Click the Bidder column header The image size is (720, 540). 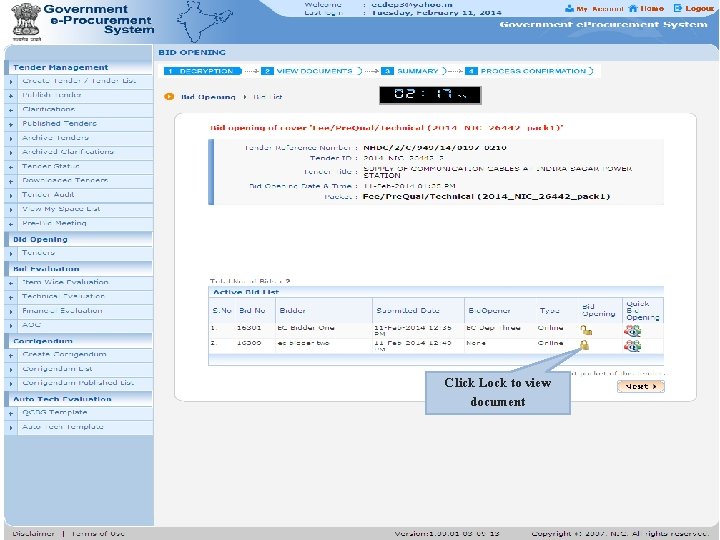pos(292,310)
